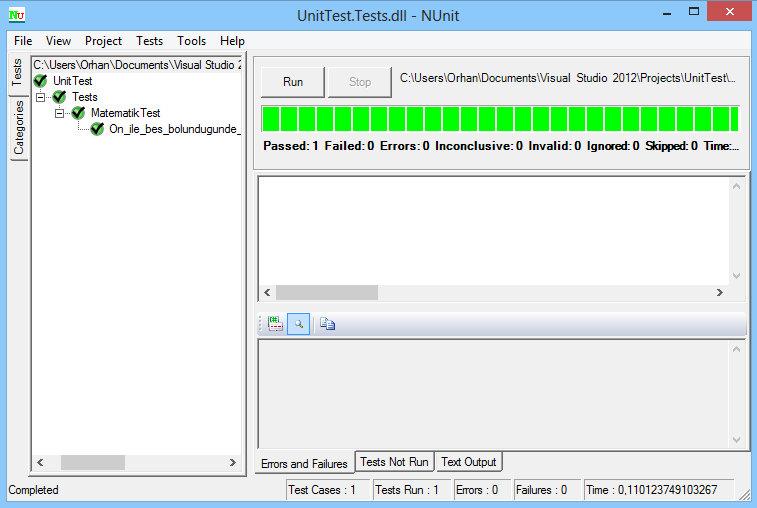Click the error list scroll up arrow
This screenshot has width=757, height=508.
[x=736, y=186]
